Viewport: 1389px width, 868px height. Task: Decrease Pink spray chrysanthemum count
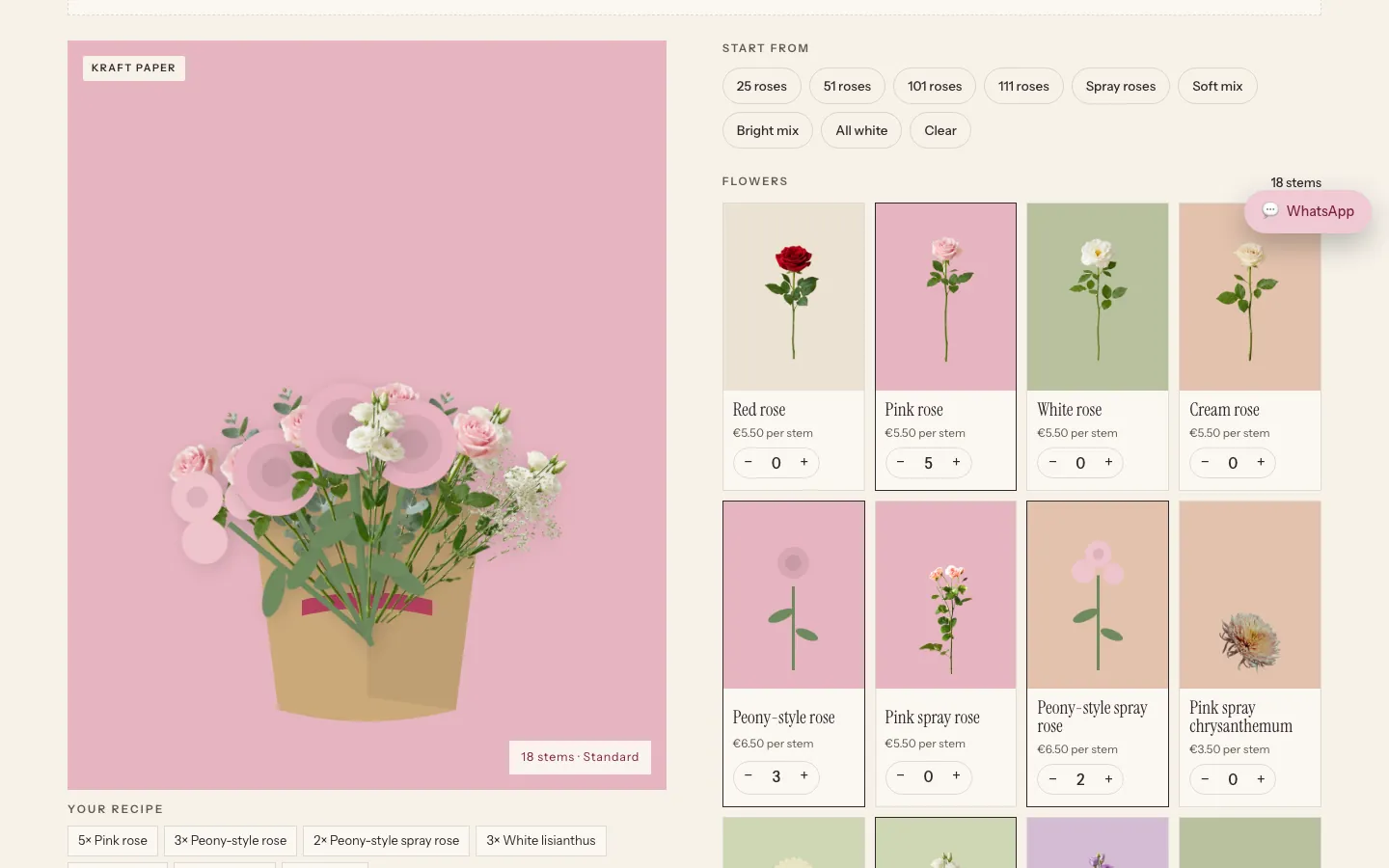coord(1206,779)
